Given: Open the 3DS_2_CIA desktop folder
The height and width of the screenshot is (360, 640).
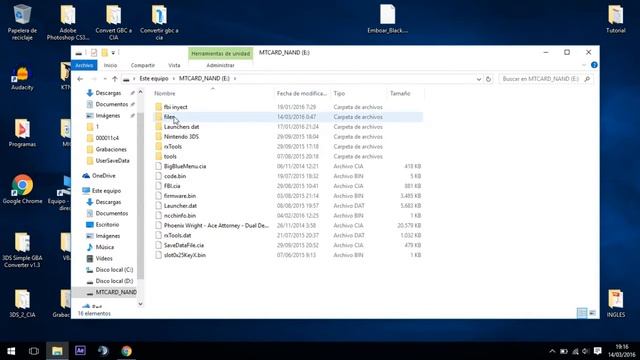Looking at the screenshot, I should 22,303.
